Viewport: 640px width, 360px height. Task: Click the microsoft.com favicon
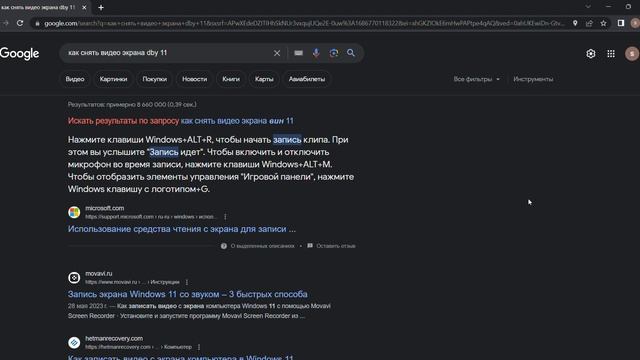tap(74, 212)
